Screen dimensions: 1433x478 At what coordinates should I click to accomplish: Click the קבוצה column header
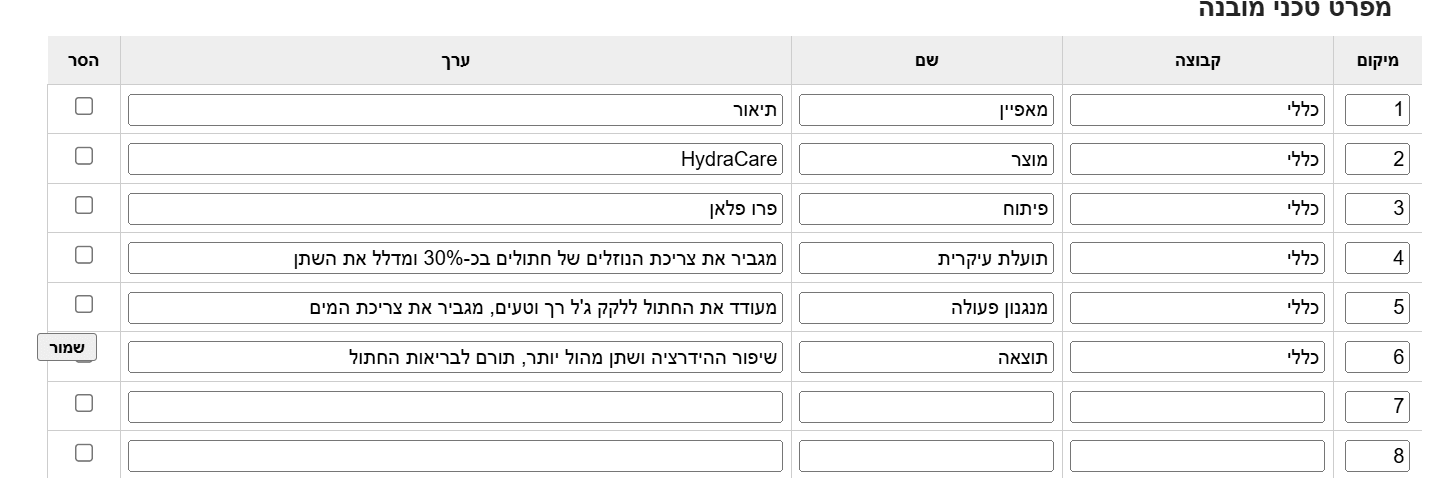(x=1197, y=60)
